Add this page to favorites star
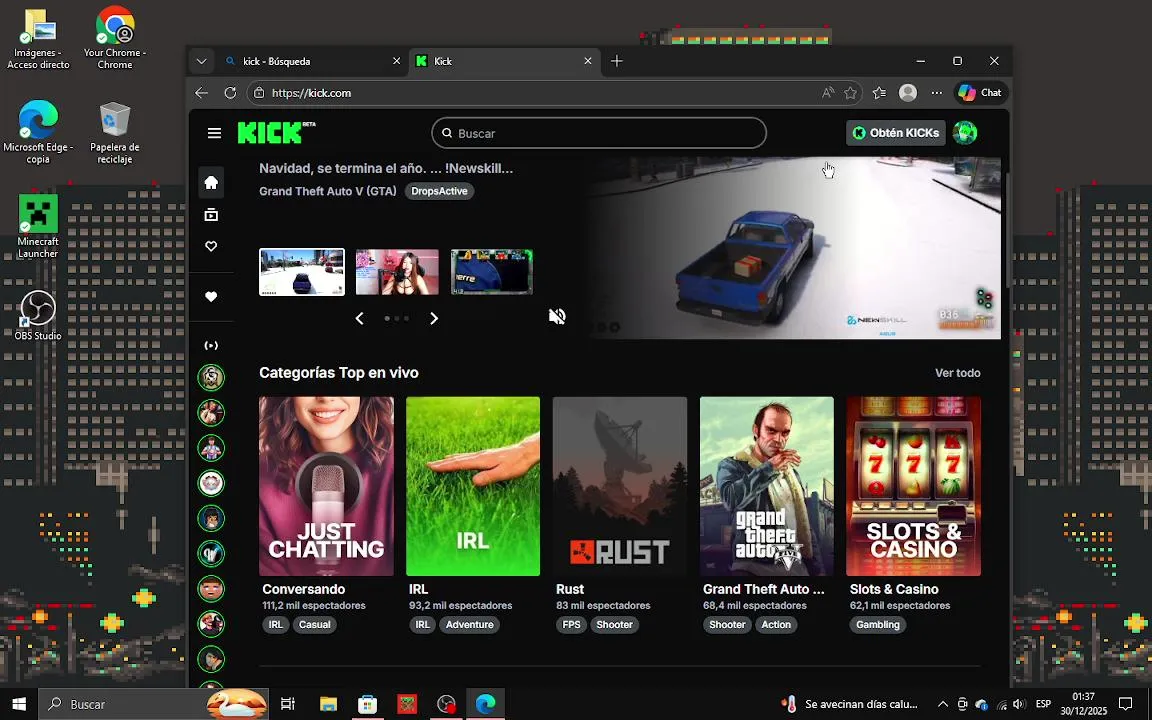The height and width of the screenshot is (720, 1152). point(850,93)
